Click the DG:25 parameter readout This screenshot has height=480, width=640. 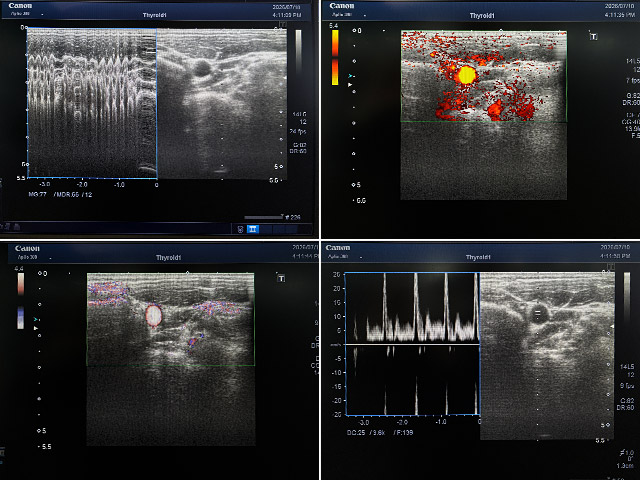coord(356,432)
